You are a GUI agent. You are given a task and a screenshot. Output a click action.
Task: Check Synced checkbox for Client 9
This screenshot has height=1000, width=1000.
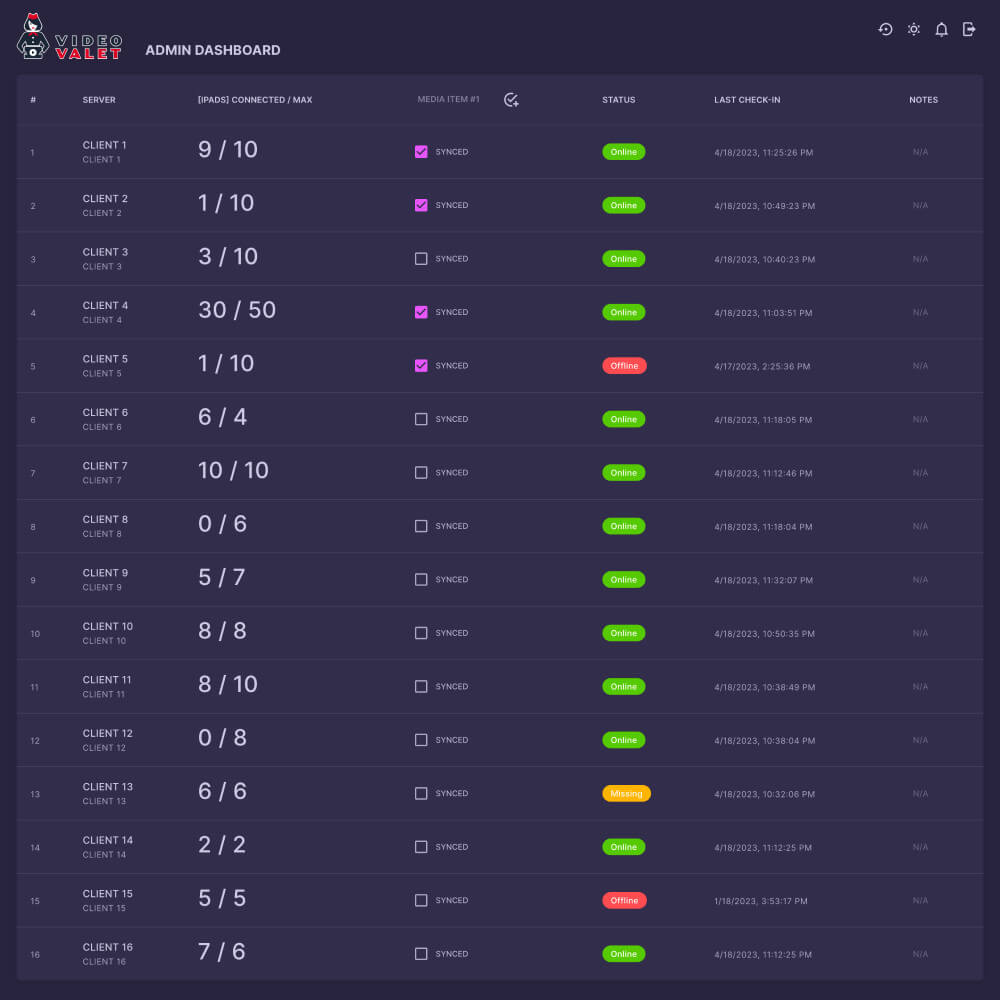tap(421, 580)
